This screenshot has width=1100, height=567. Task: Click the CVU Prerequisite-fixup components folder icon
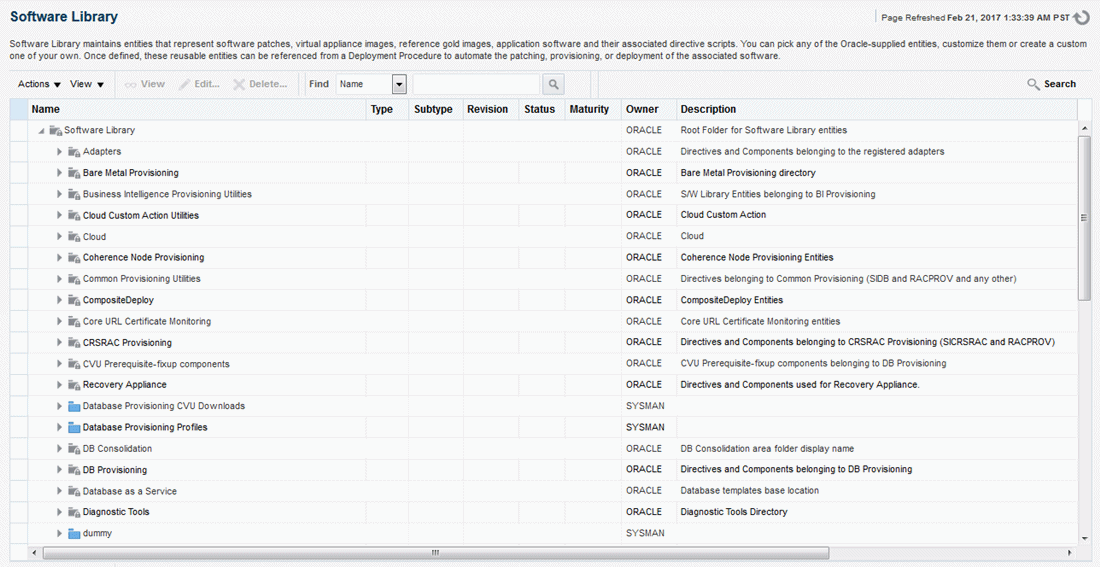(x=74, y=363)
